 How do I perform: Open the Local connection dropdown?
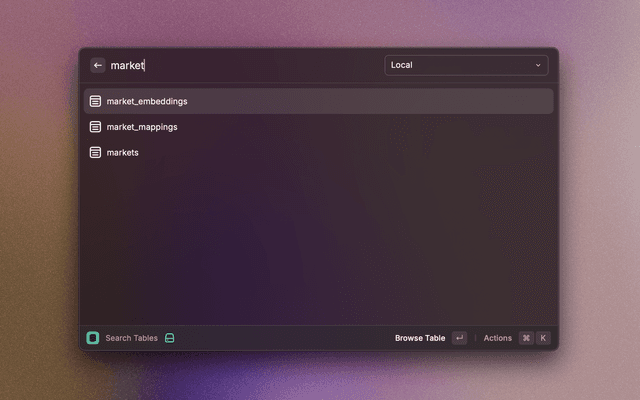click(x=465, y=65)
